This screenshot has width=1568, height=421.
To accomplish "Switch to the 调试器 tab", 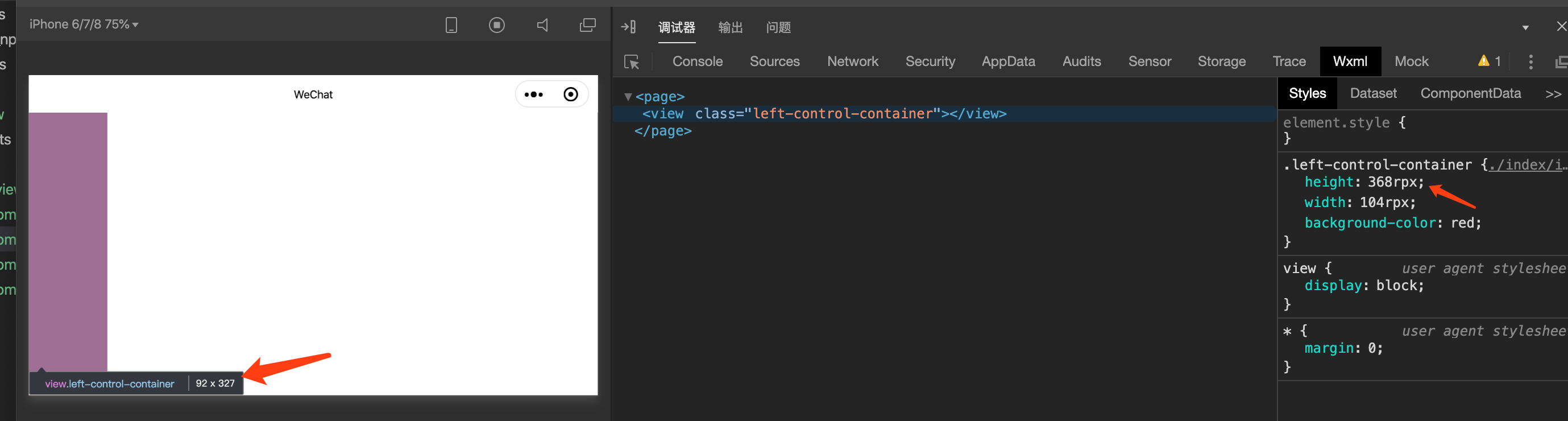I will coord(676,27).
